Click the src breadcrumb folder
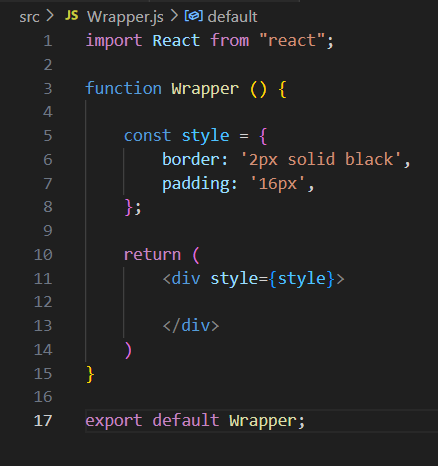The image size is (438, 466). pos(29,17)
